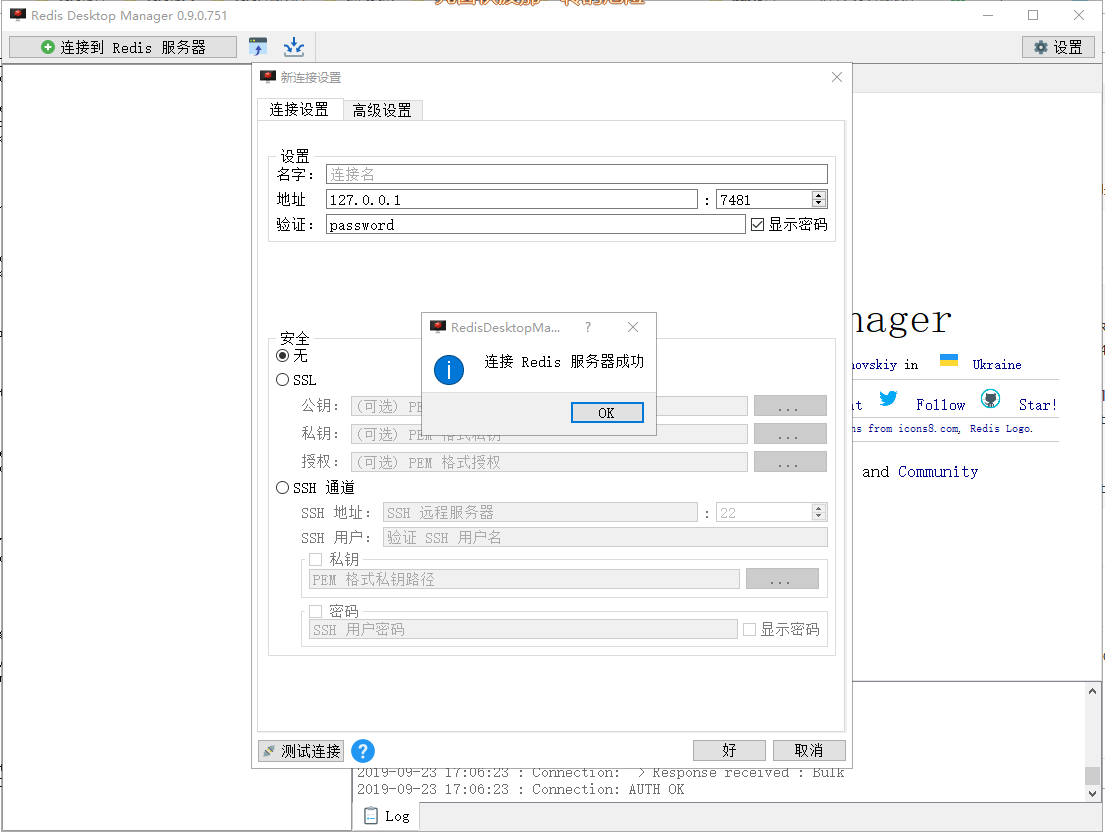Click the Ukraine link
Image resolution: width=1105 pixels, height=836 pixels.
996,364
